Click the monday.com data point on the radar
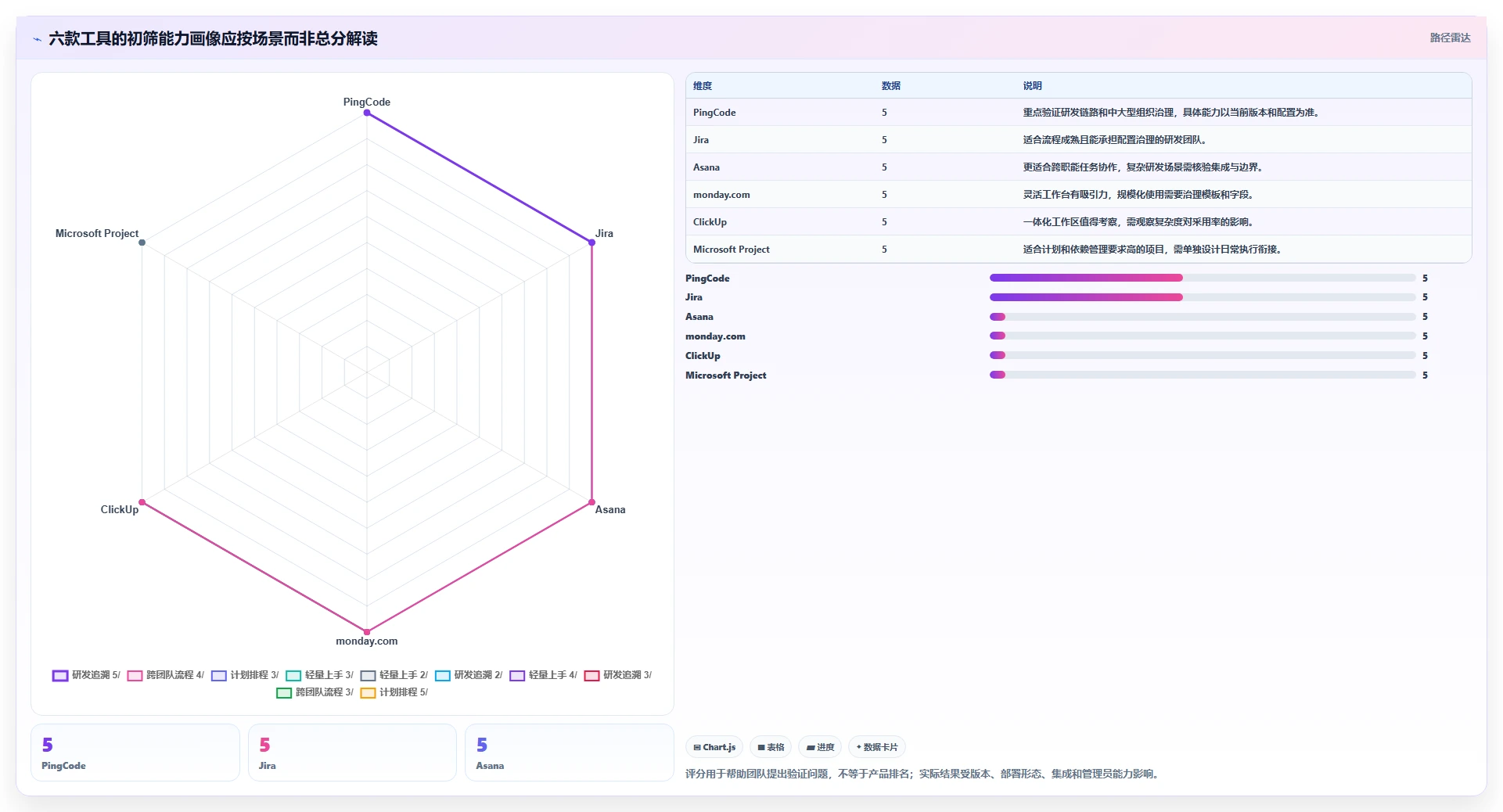Image resolution: width=1503 pixels, height=812 pixels. [367, 632]
